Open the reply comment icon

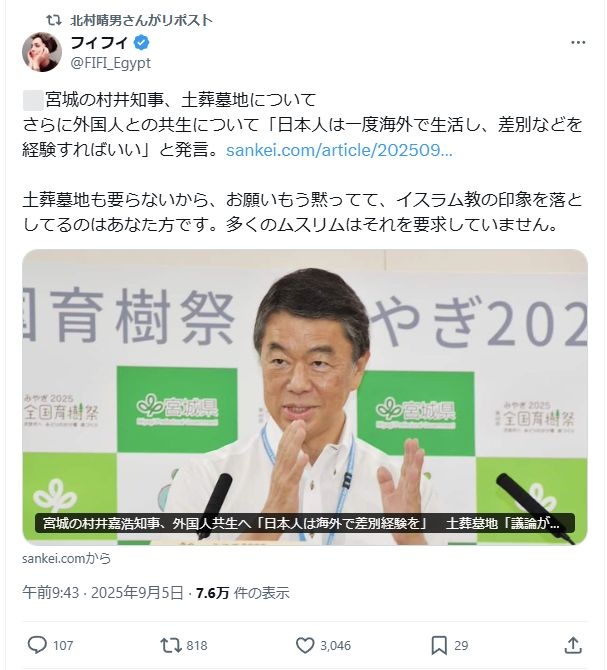(37, 645)
